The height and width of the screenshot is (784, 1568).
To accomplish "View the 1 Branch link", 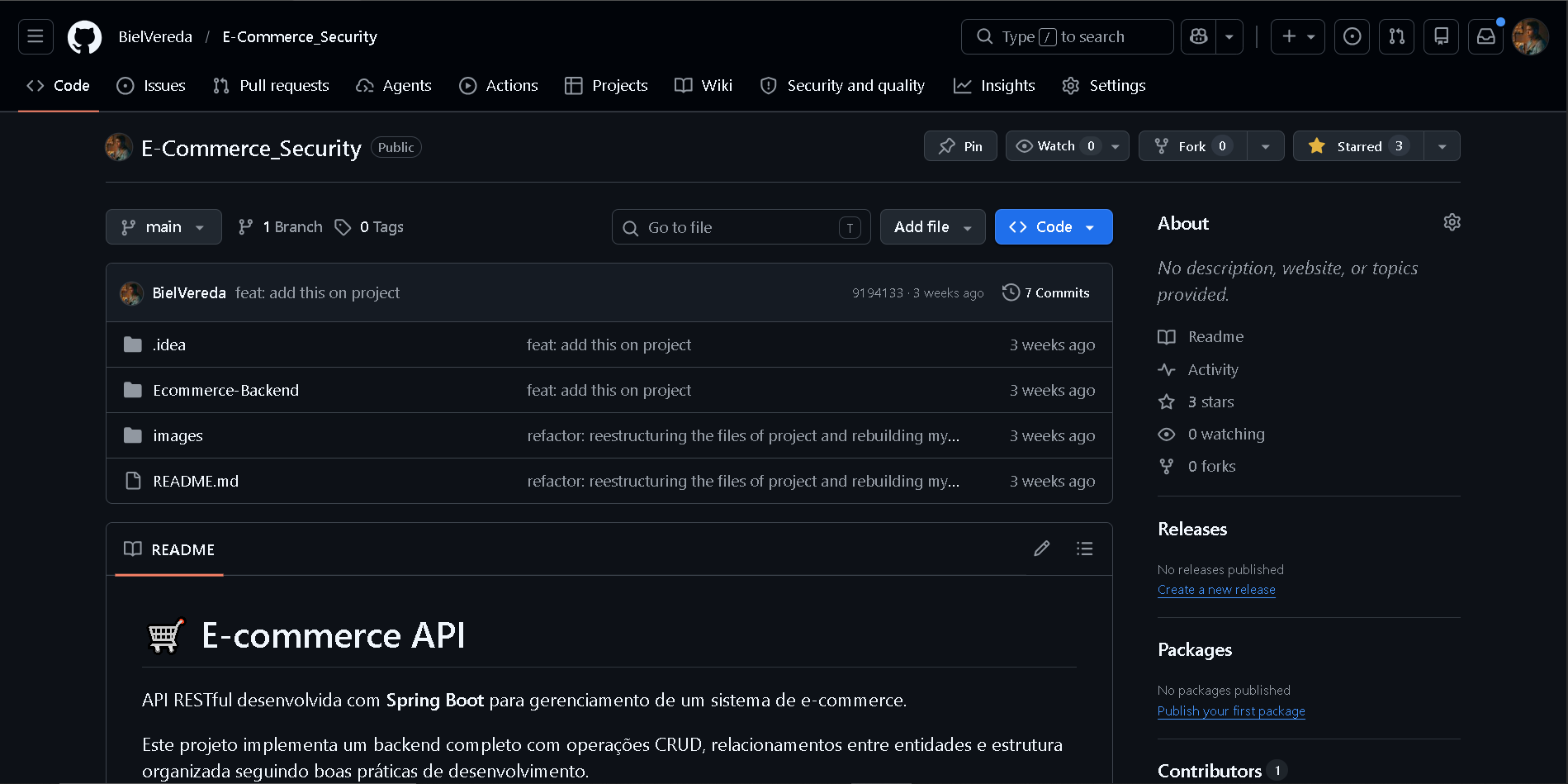I will coord(281,227).
